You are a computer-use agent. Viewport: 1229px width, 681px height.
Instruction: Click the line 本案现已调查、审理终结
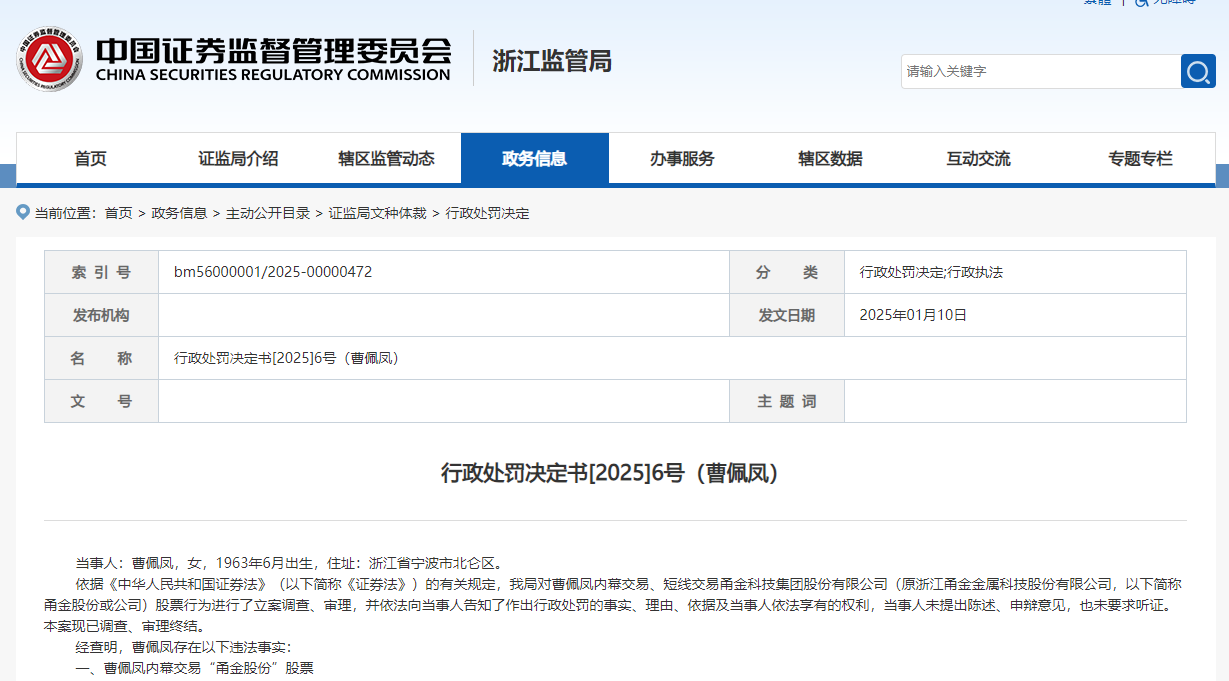(125, 626)
